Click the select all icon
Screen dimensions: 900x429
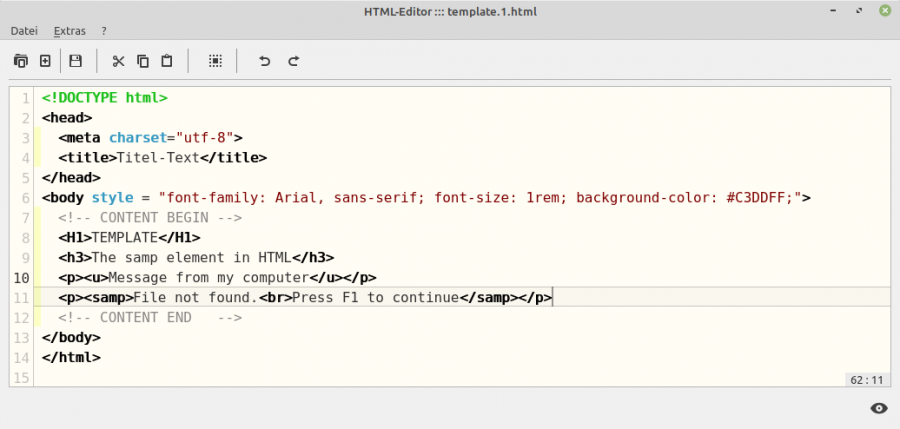pos(214,61)
